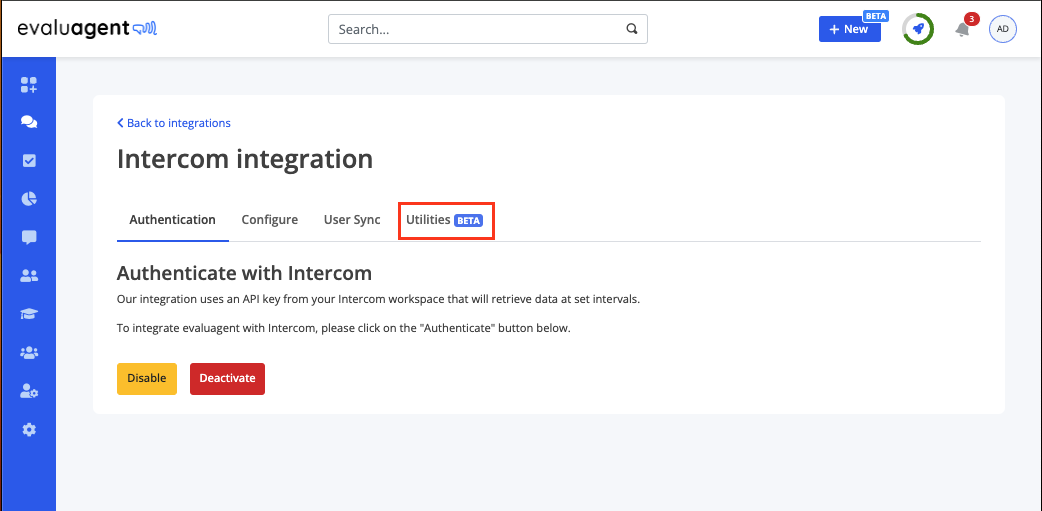The image size is (1042, 511).
Task: Click the yellow Disable button
Action: click(147, 379)
